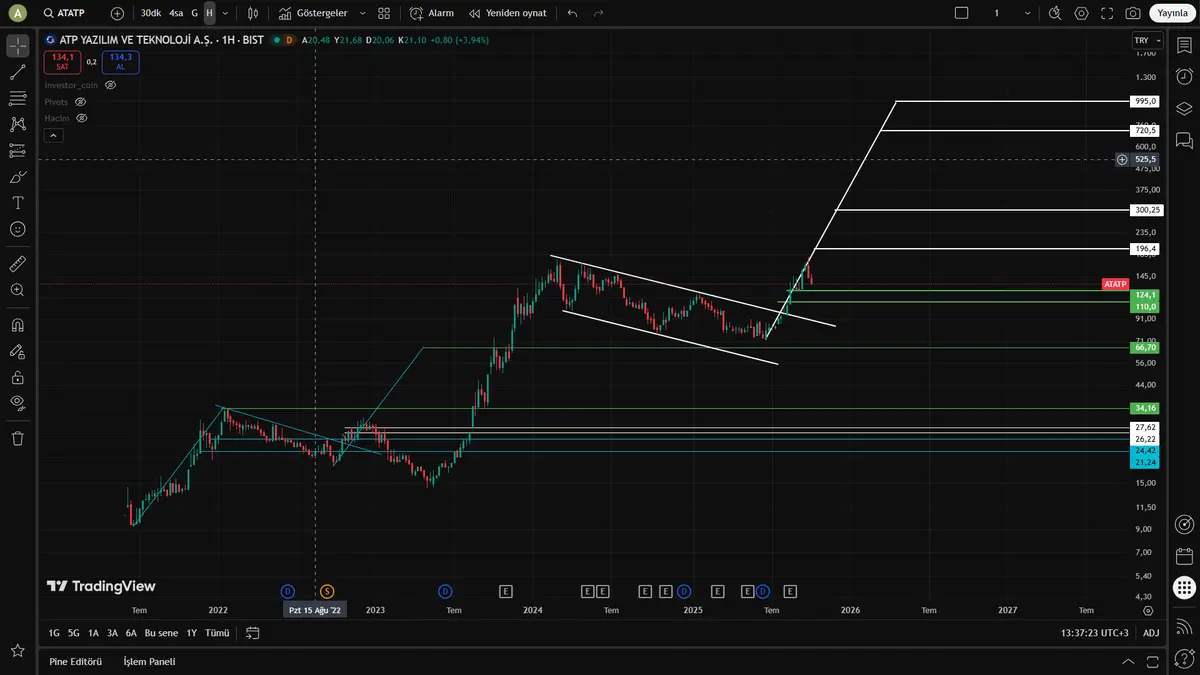
Task: Open watchlist panel icon
Action: (1184, 46)
